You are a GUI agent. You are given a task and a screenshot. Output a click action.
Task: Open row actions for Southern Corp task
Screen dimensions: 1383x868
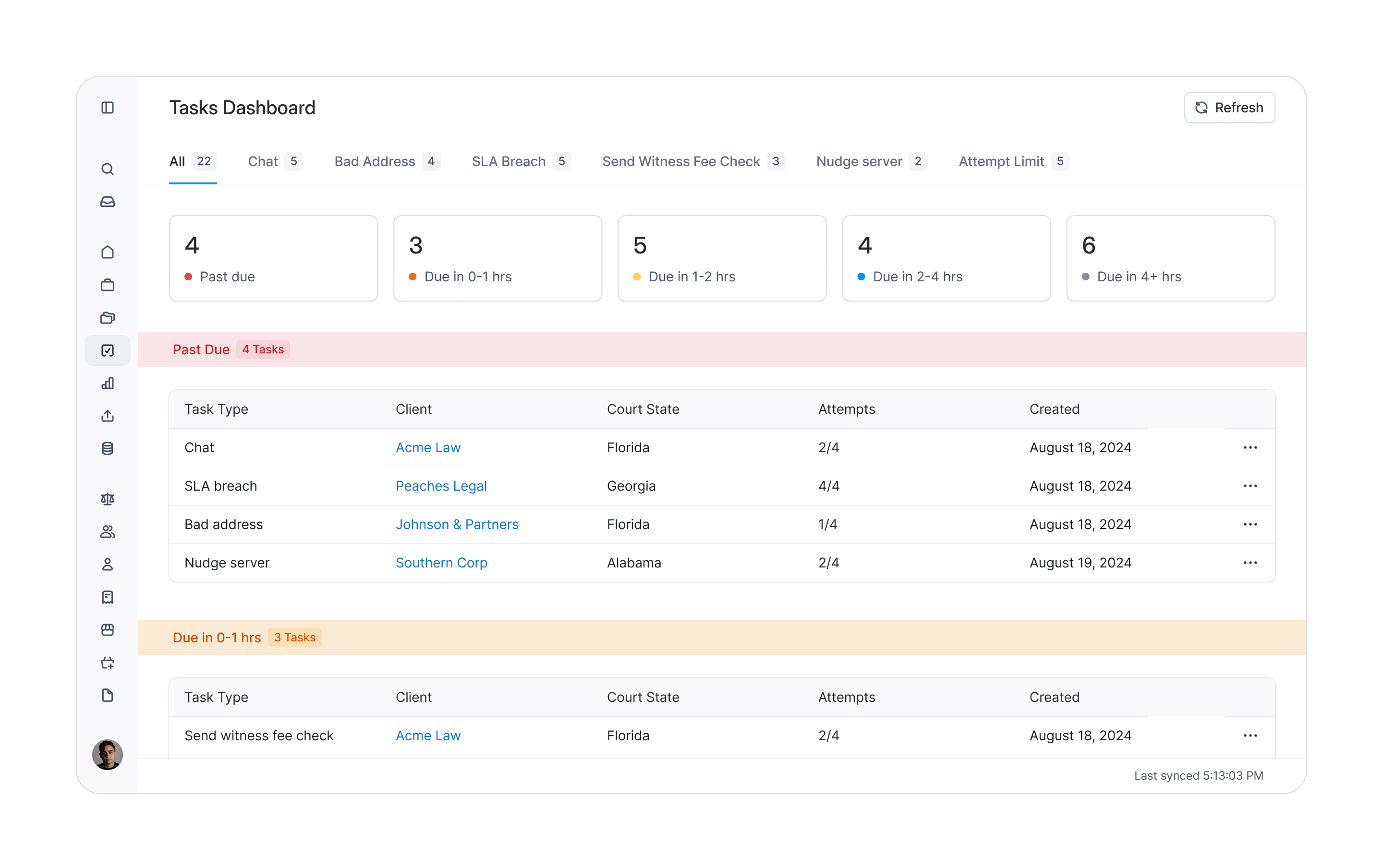(1251, 563)
